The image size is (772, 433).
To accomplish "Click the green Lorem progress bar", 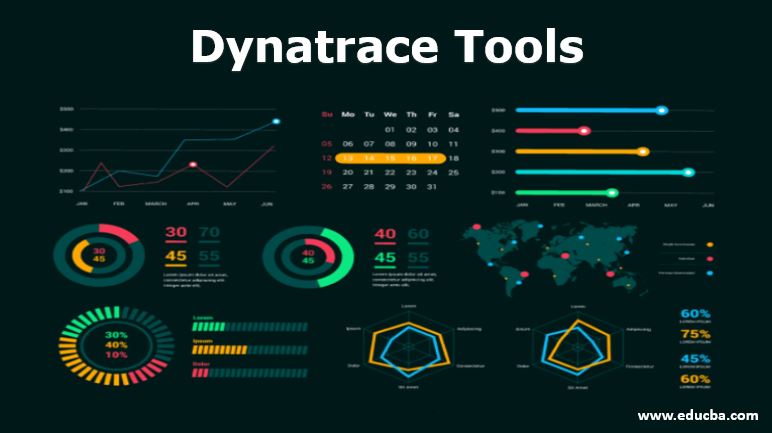I will [250, 327].
